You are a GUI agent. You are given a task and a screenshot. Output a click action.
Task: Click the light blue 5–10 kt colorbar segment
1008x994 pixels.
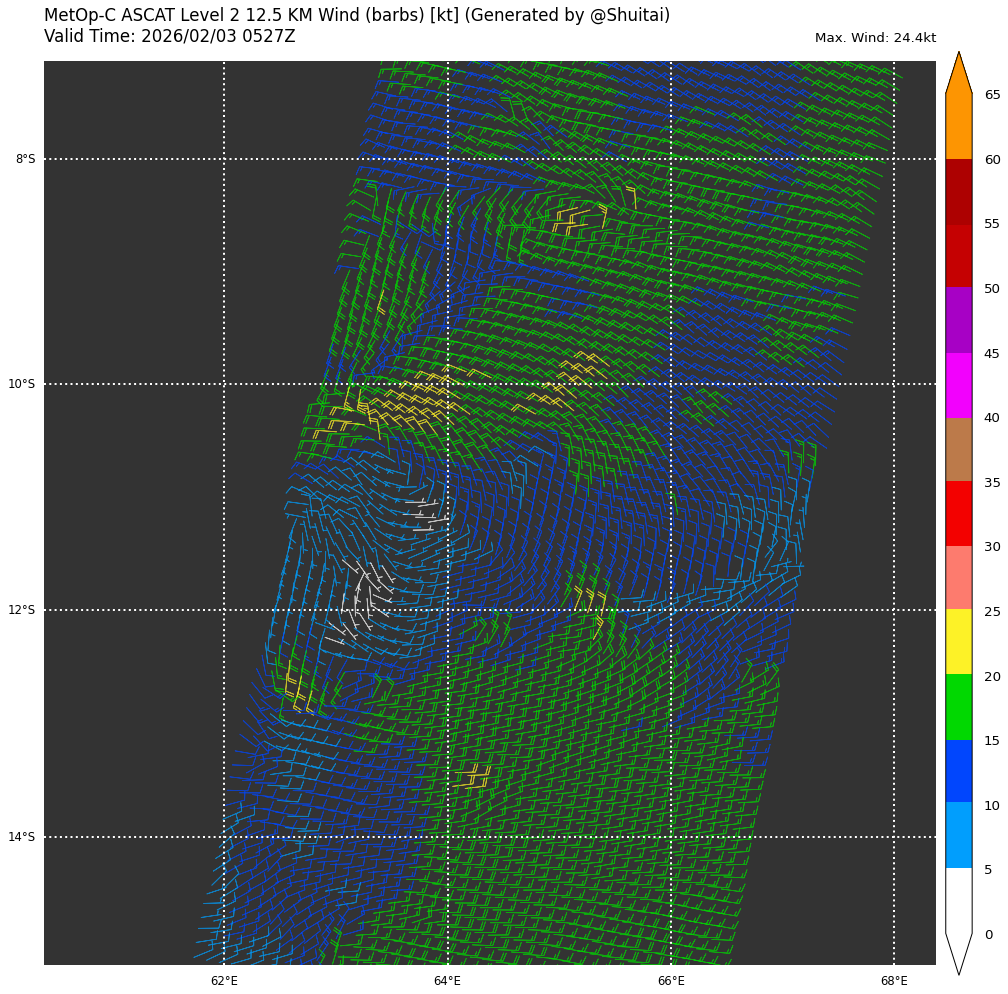click(x=958, y=835)
